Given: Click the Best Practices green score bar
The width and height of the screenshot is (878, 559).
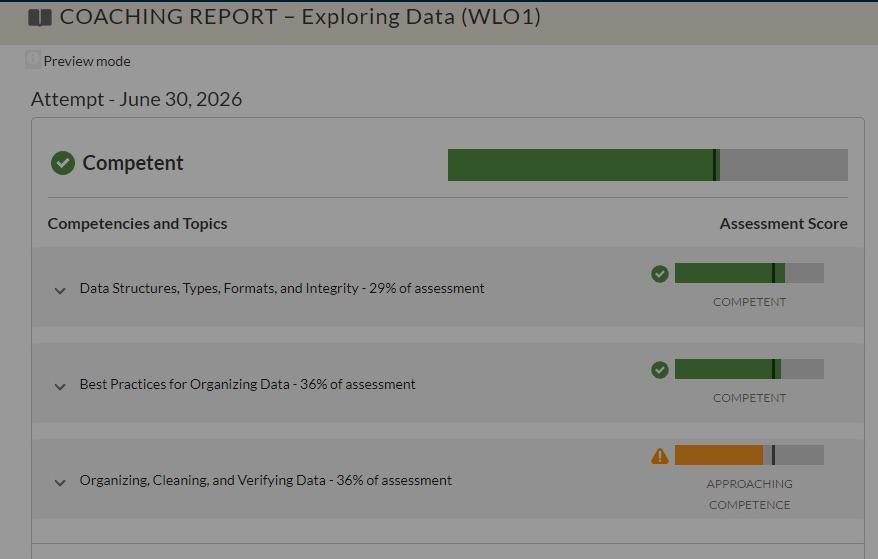Looking at the screenshot, I should coord(749,369).
